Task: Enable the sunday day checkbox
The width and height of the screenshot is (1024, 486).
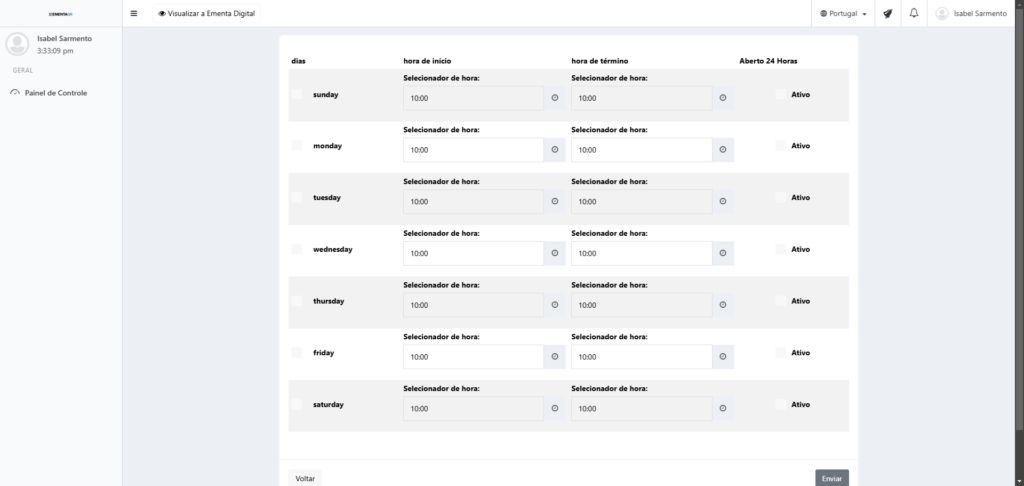Action: click(x=296, y=94)
